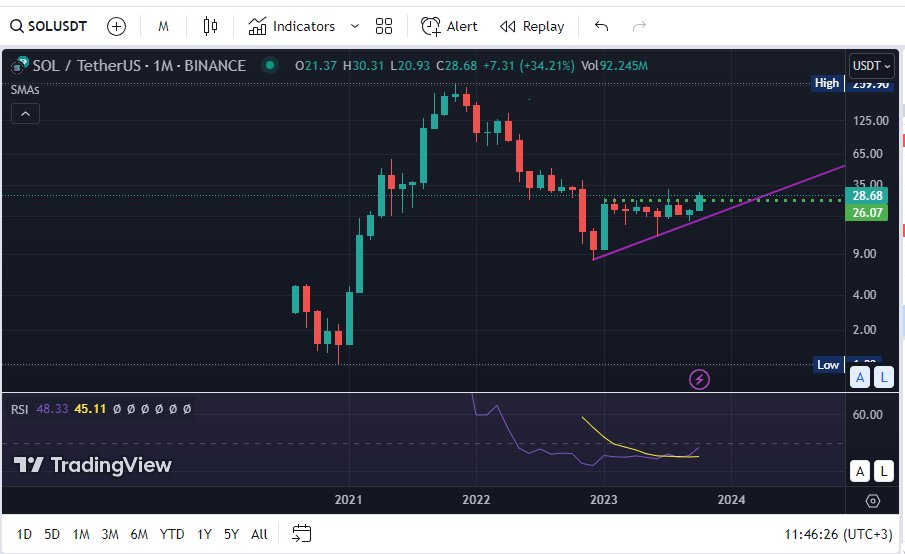Open the indicator templates grid icon
Viewport: 905px width, 554px height.
tap(384, 26)
